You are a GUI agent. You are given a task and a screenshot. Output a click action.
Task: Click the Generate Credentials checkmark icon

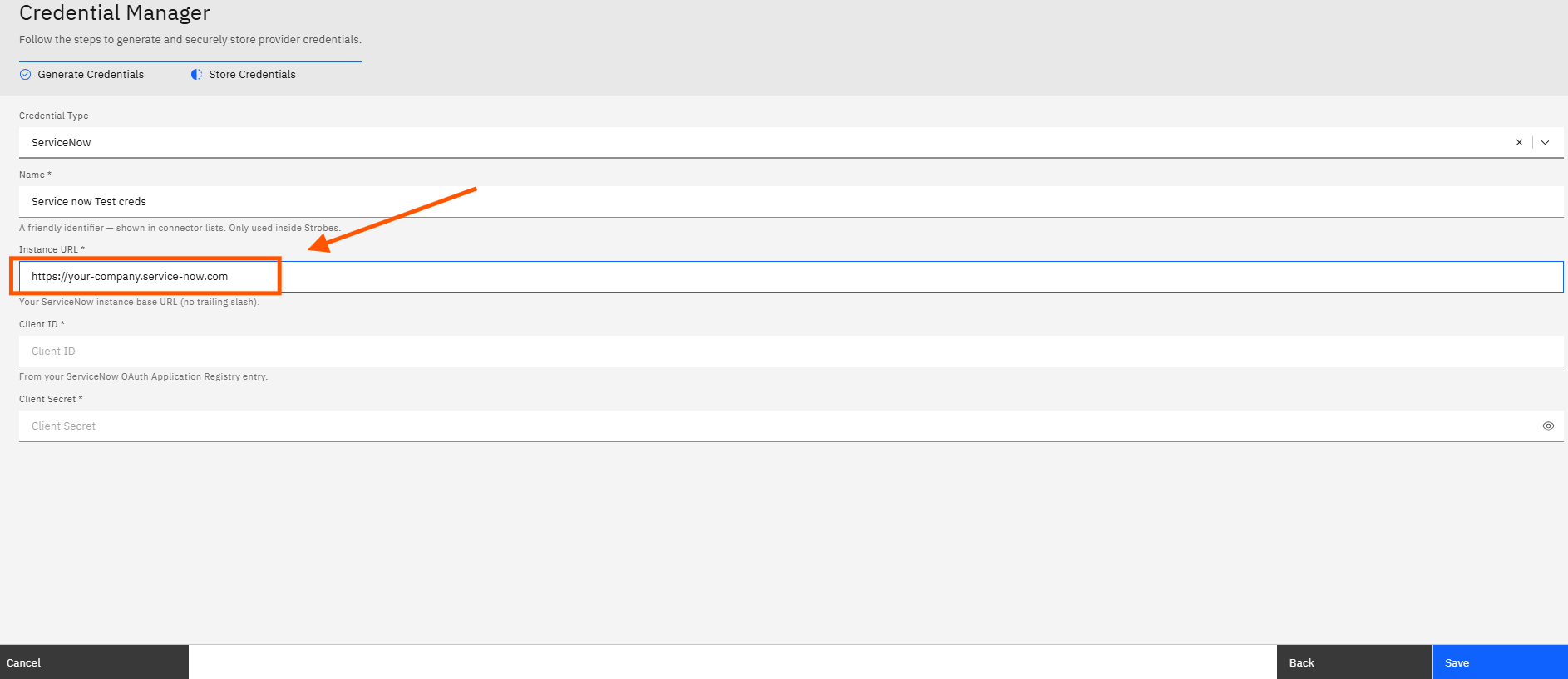point(25,74)
